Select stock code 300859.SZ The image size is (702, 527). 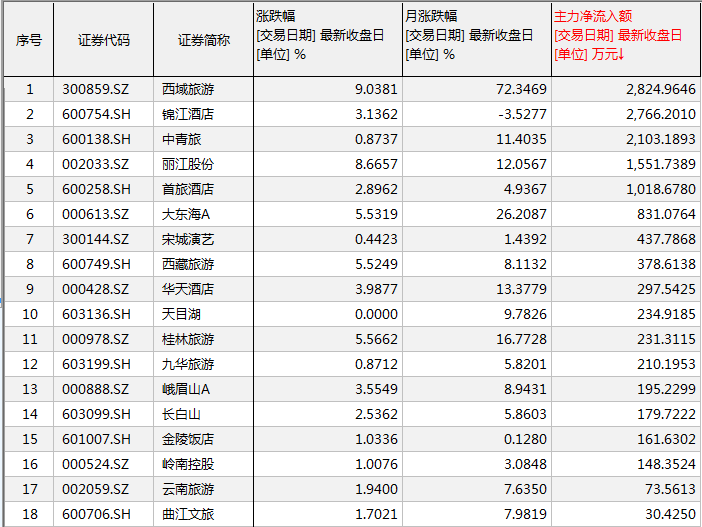tap(95, 89)
